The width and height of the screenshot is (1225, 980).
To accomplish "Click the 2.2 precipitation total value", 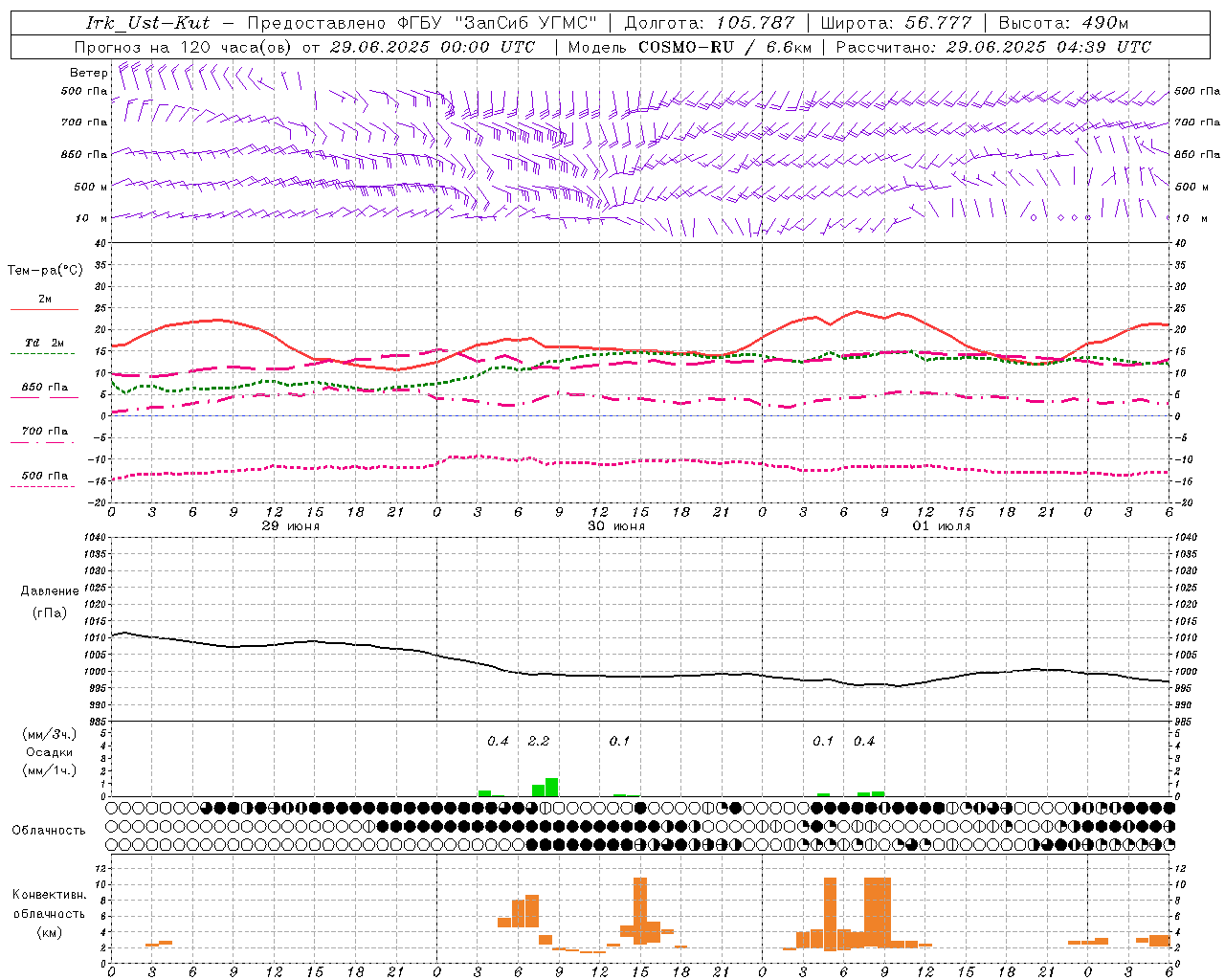I will [539, 741].
